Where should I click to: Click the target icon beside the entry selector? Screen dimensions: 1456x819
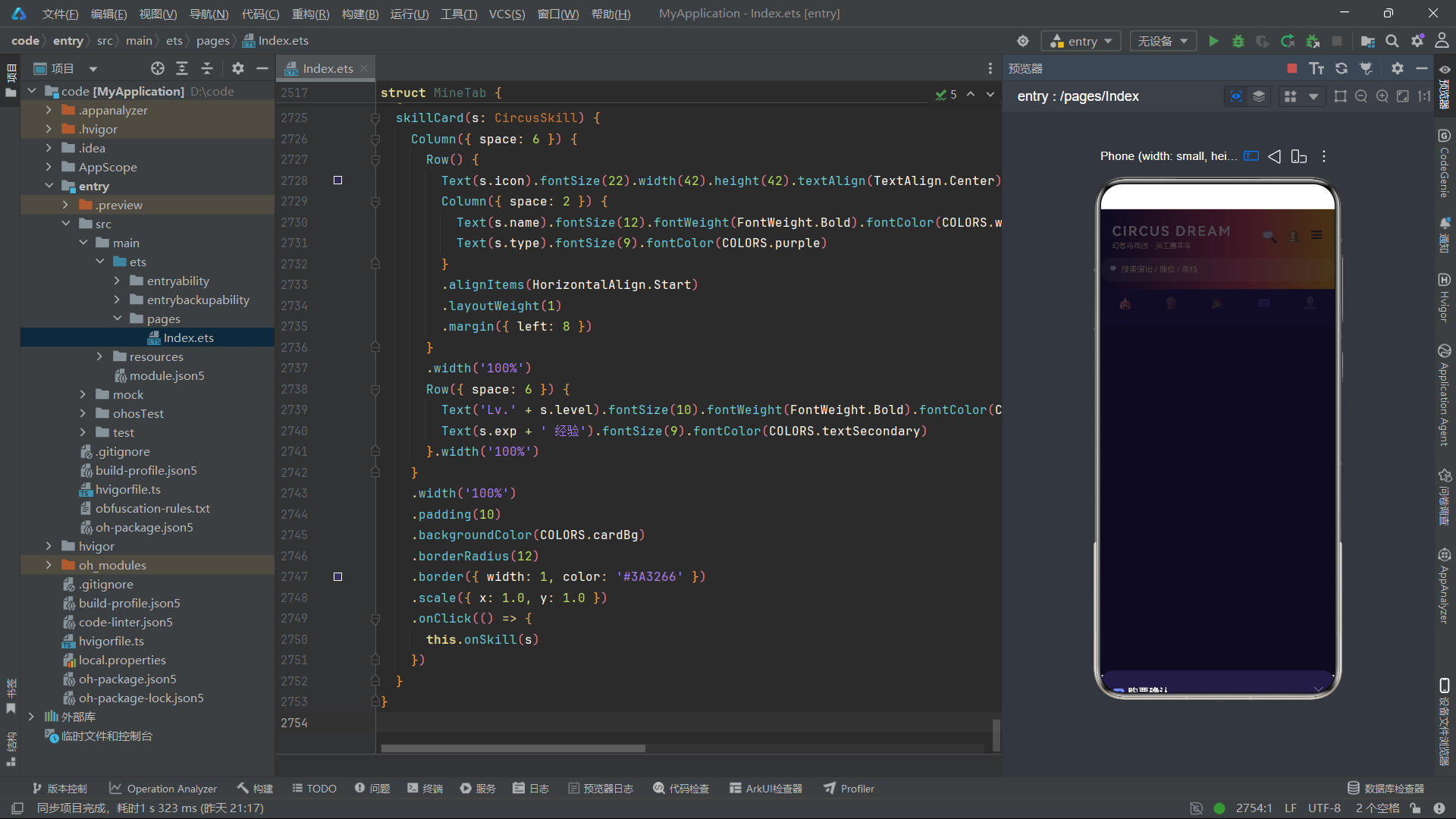[1023, 41]
